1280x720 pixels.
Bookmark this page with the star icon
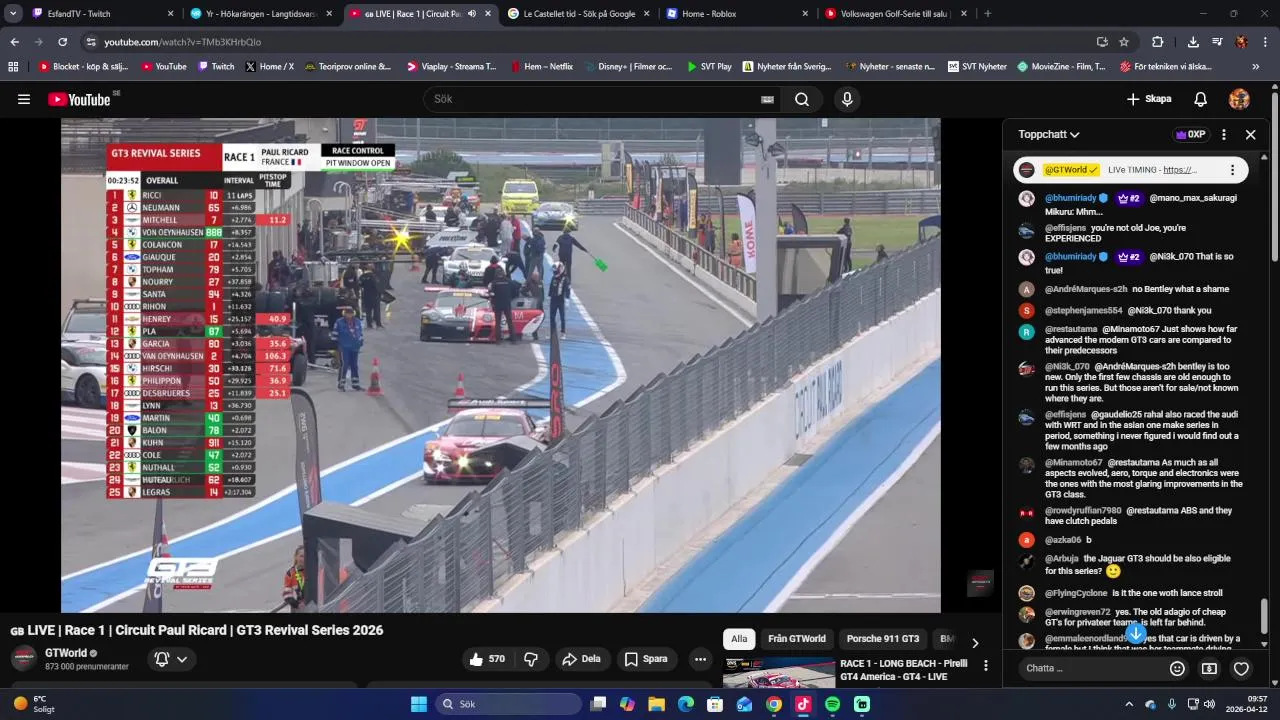(1124, 42)
